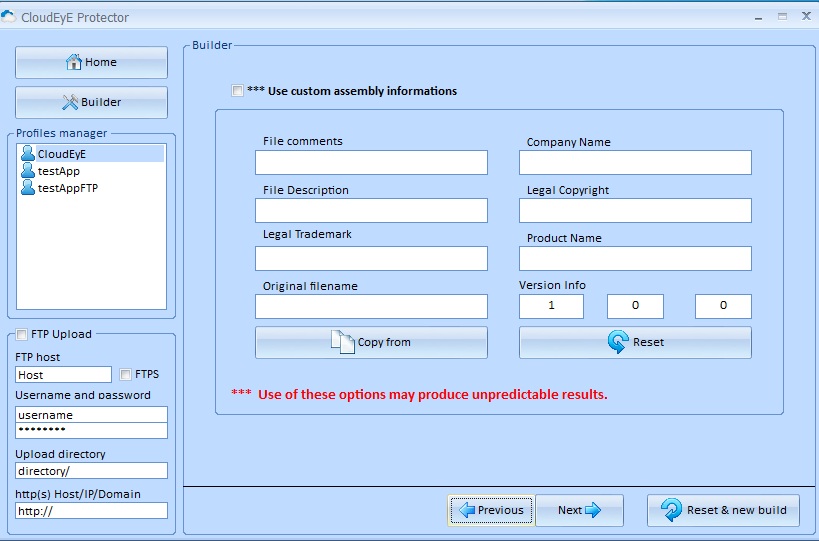This screenshot has height=541, width=819.
Task: Close the CloudEyE Protector window
Action: click(x=806, y=16)
